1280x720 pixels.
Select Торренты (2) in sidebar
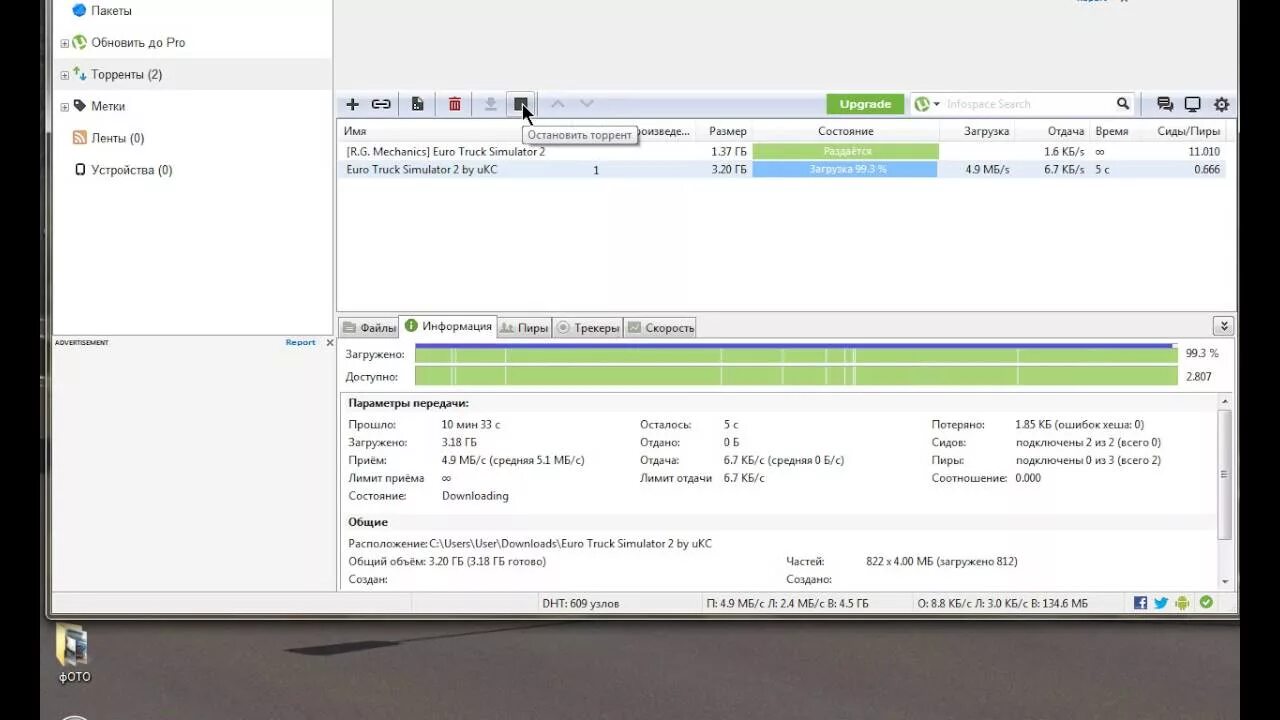(126, 75)
